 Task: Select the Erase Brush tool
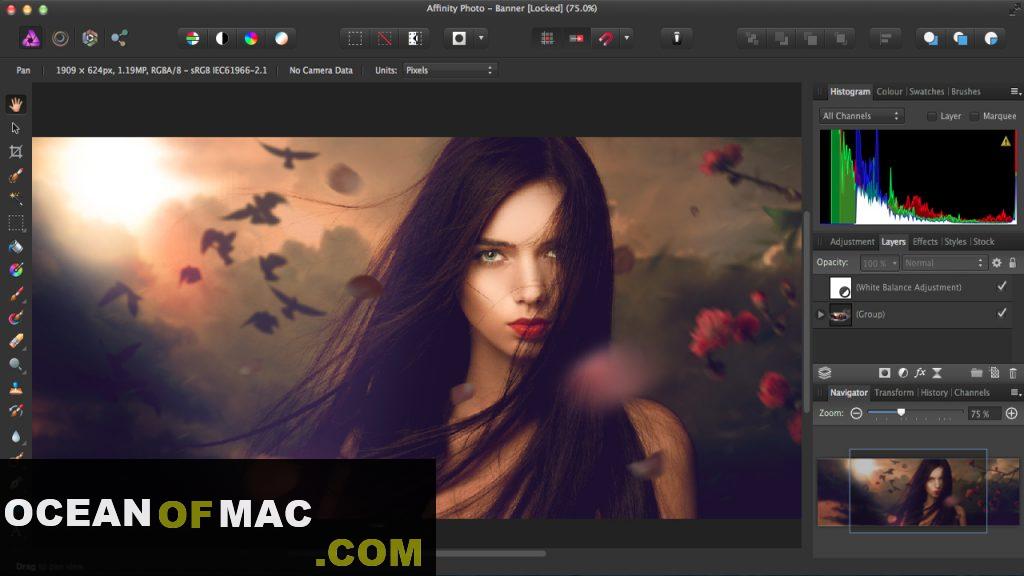16,341
